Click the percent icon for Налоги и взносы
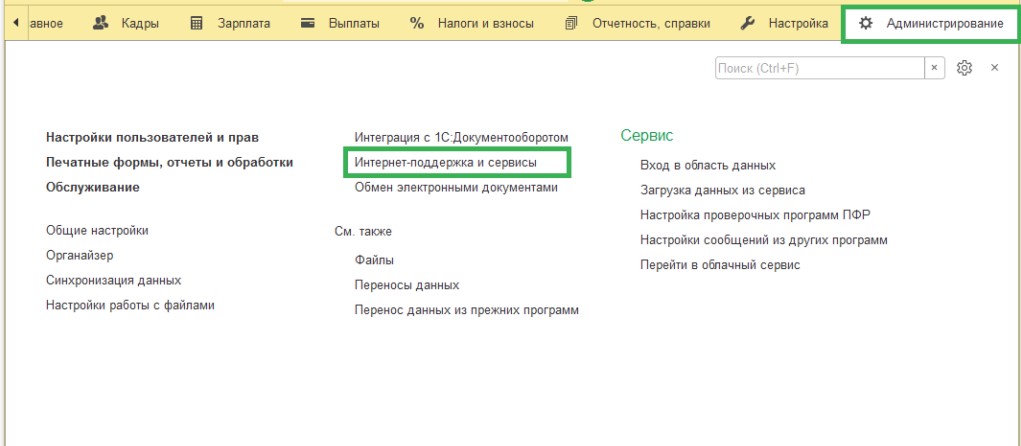 pos(417,22)
